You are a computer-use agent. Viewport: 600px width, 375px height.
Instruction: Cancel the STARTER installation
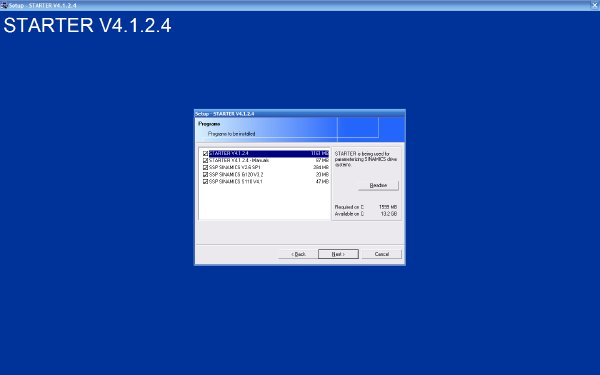tap(382, 254)
